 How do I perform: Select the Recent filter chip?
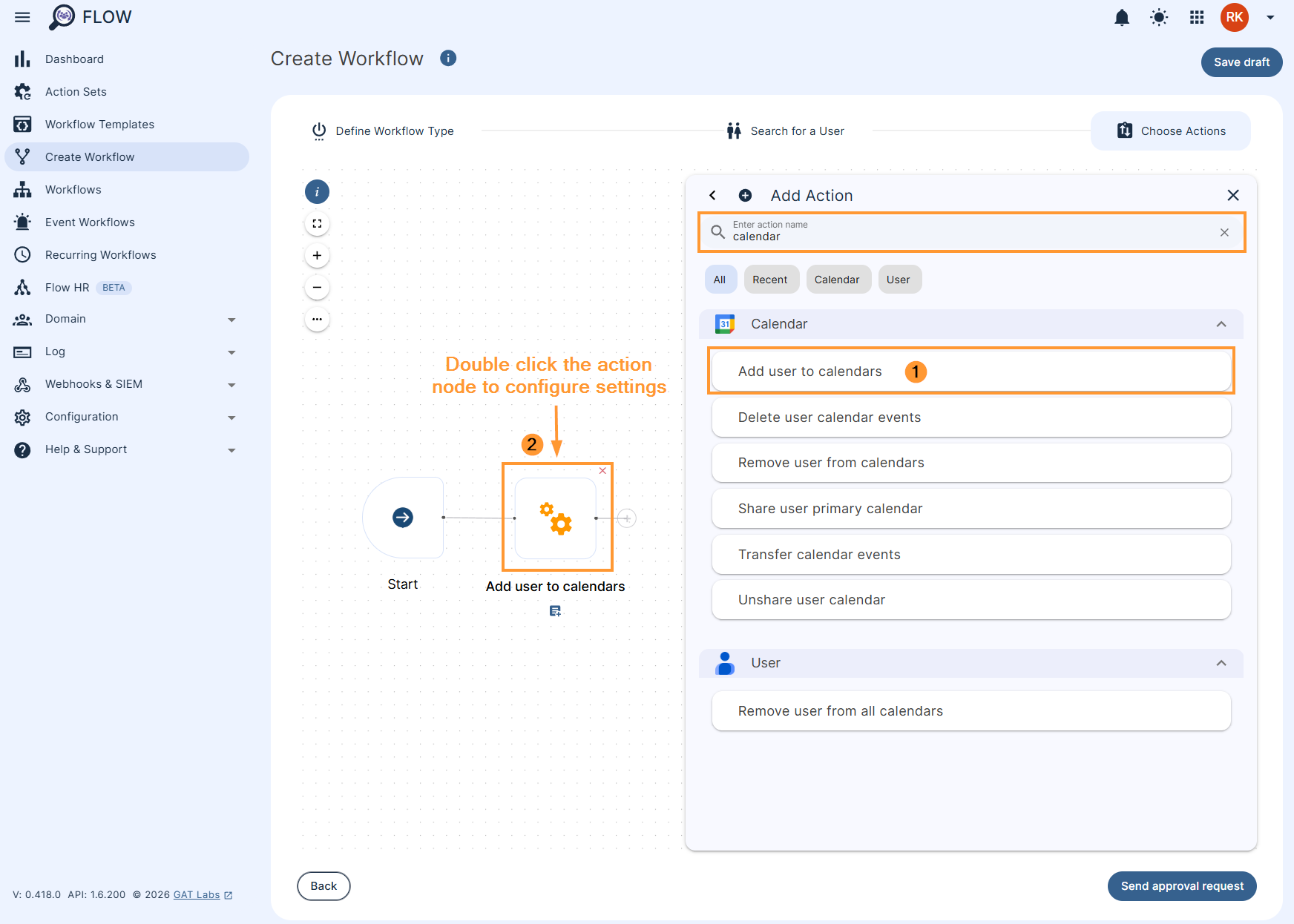click(771, 280)
